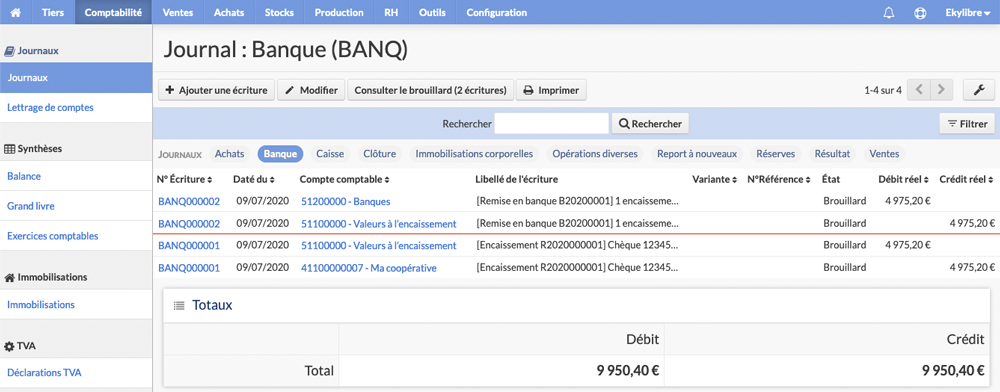Open Déclarations TVA
This screenshot has width=1000, height=392.
point(76,373)
